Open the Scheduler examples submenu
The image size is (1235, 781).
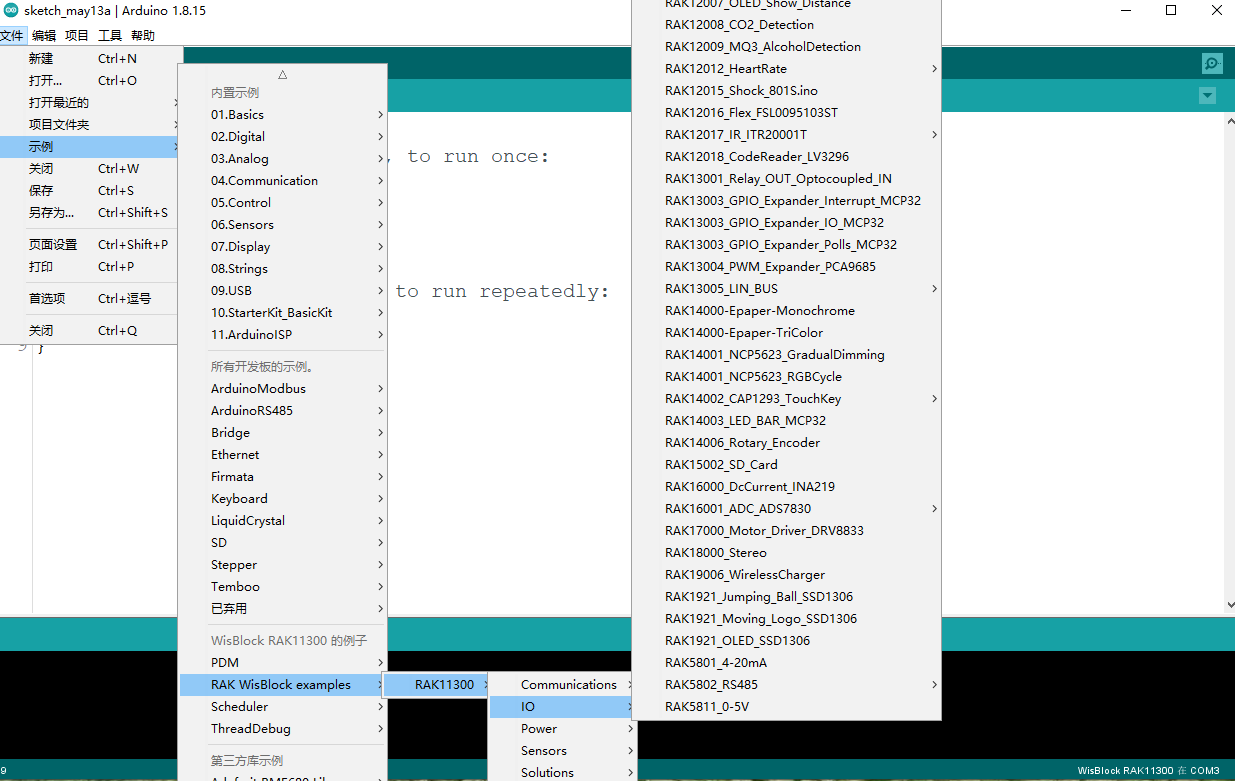[283, 707]
